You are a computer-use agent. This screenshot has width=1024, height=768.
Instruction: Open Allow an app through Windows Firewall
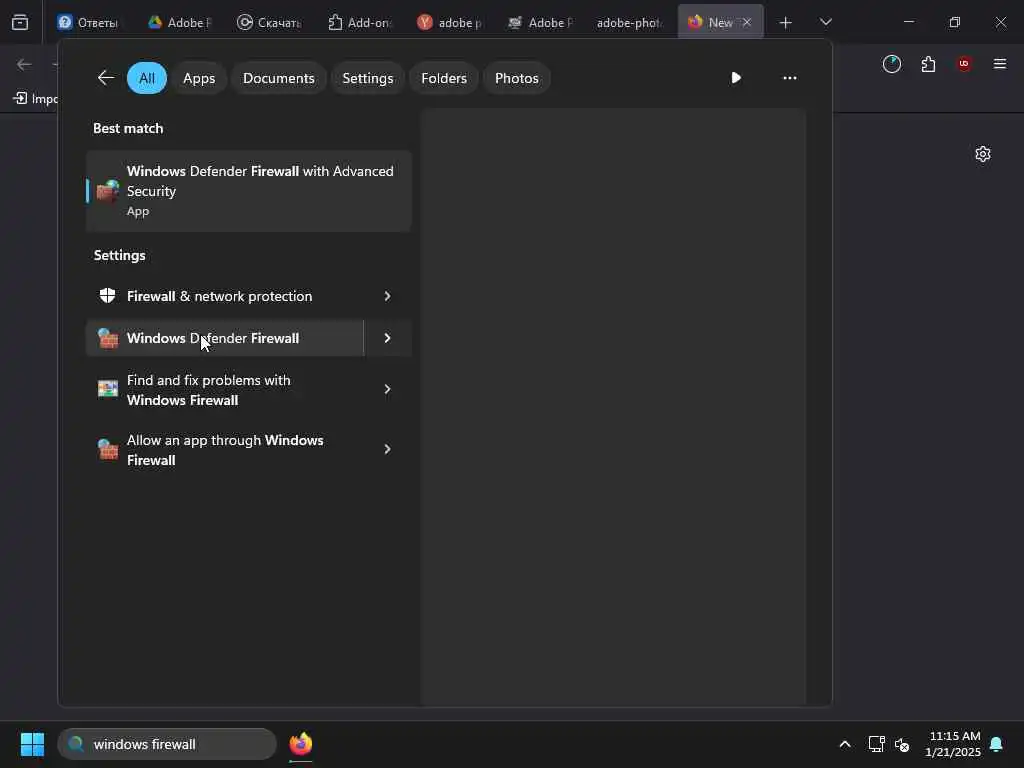(x=225, y=450)
